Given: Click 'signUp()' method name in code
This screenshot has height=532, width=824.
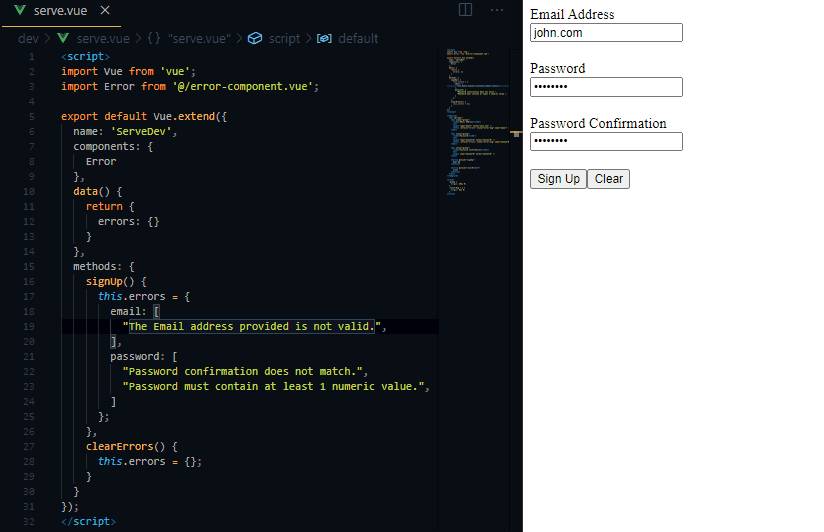Looking at the screenshot, I should point(110,281).
